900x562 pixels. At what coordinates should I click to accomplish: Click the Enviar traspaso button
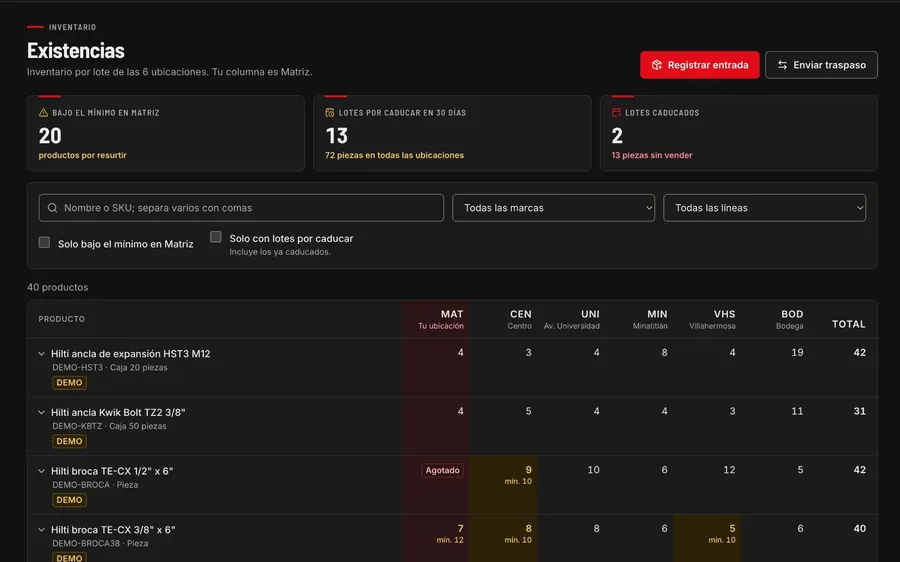click(821, 65)
